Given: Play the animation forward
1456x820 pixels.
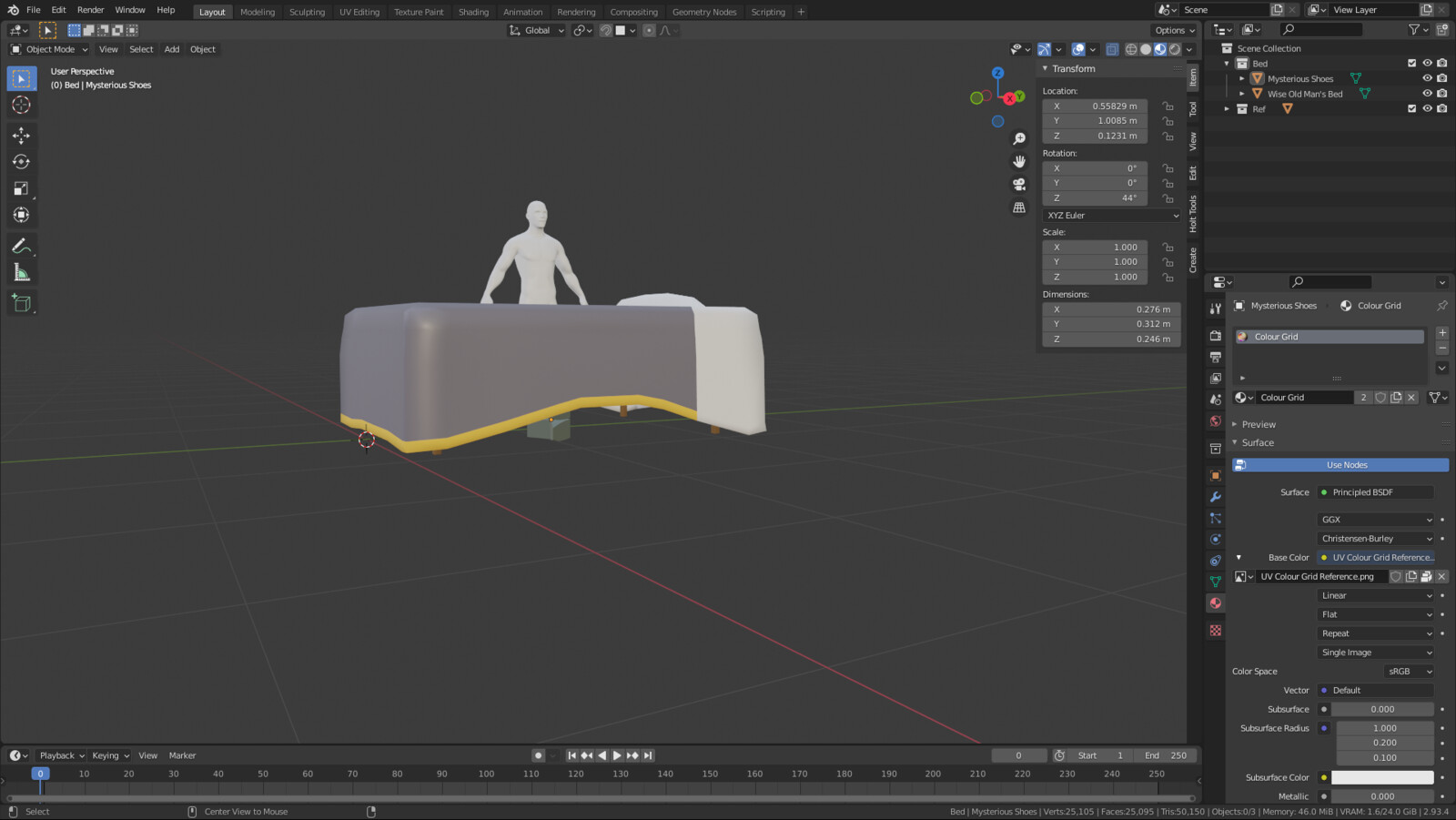Looking at the screenshot, I should tap(617, 755).
